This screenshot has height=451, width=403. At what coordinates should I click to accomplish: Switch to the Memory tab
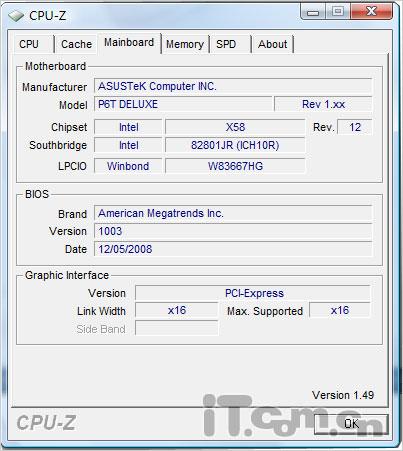(x=185, y=44)
